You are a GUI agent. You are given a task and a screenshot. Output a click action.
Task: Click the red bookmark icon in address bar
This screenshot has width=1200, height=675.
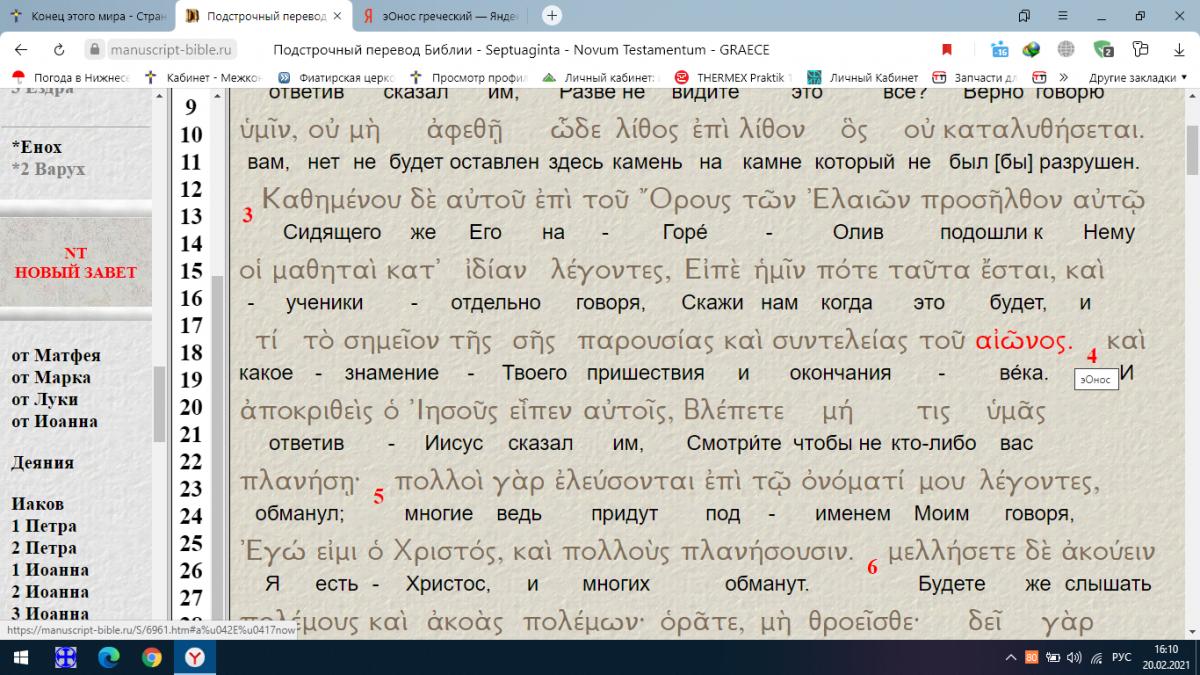(946, 50)
